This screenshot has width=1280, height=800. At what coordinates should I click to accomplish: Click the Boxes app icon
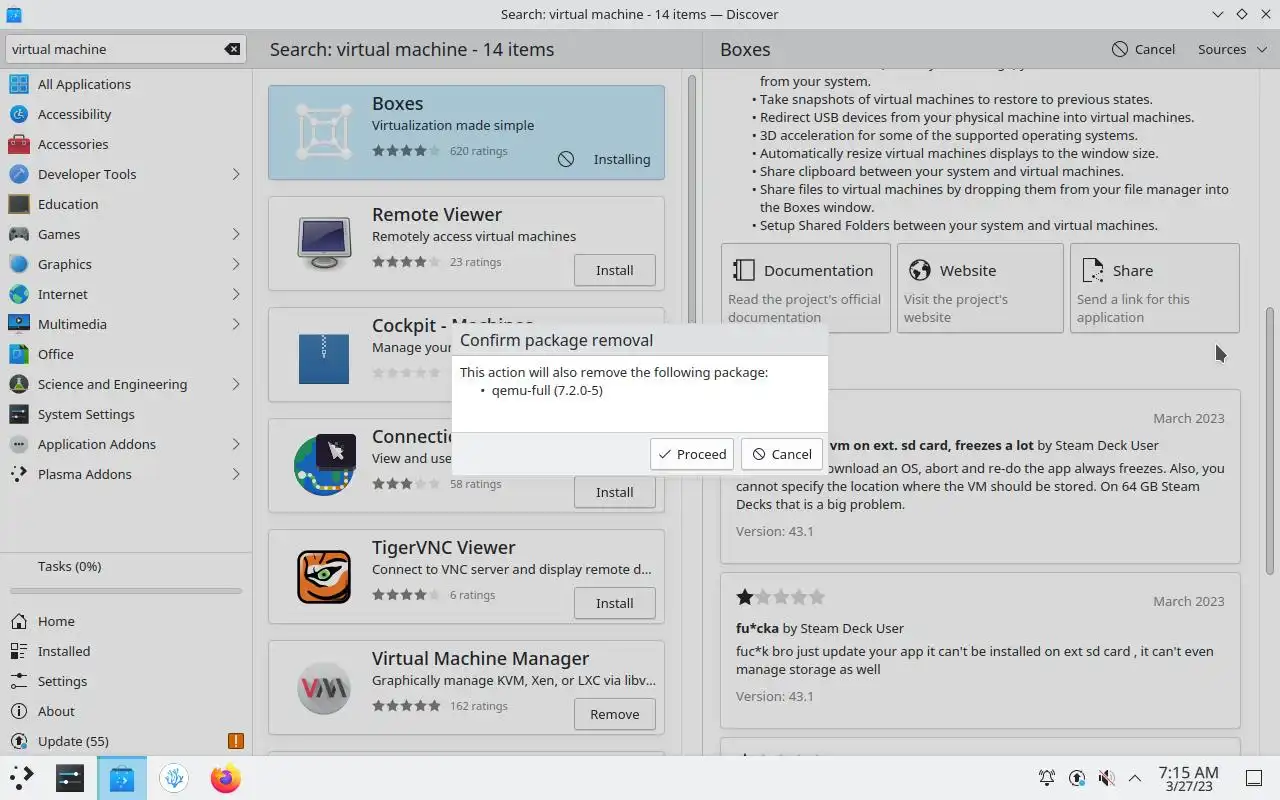click(x=324, y=132)
